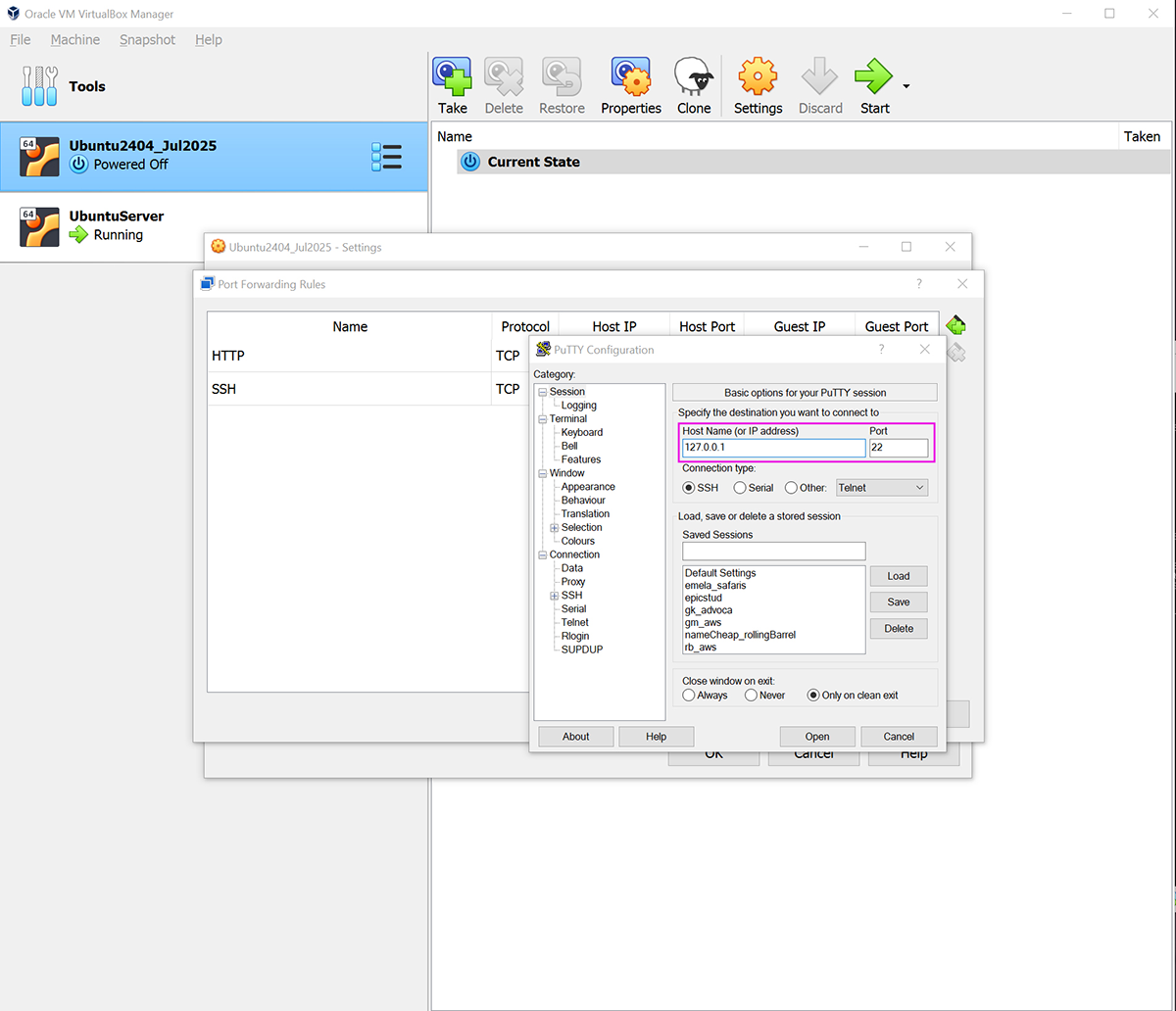Screen dimensions: 1176x1011
Task: Select saved session nameCheap_rollingBarrel
Action: point(740,635)
